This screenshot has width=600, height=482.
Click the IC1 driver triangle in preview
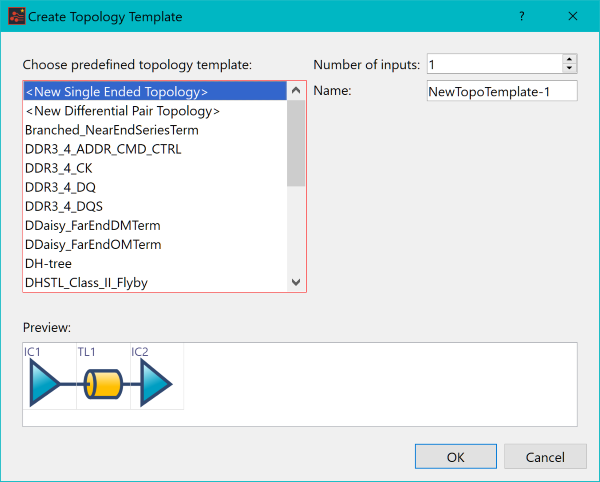[45, 383]
